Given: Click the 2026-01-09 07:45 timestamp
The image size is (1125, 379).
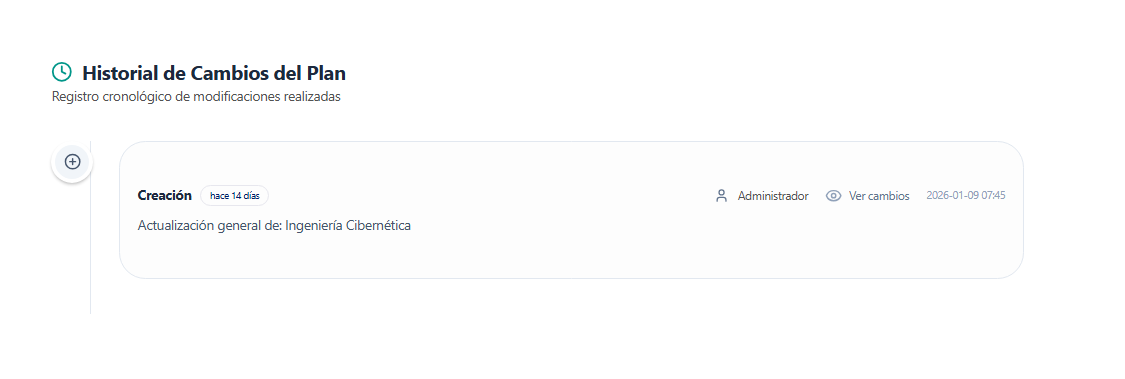Looking at the screenshot, I should [966, 195].
